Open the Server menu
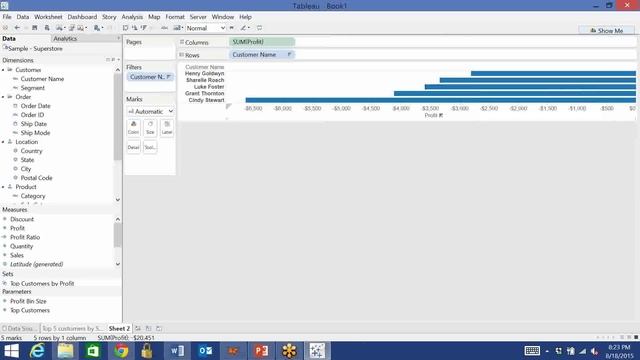This screenshot has height=360, width=640. click(198, 17)
